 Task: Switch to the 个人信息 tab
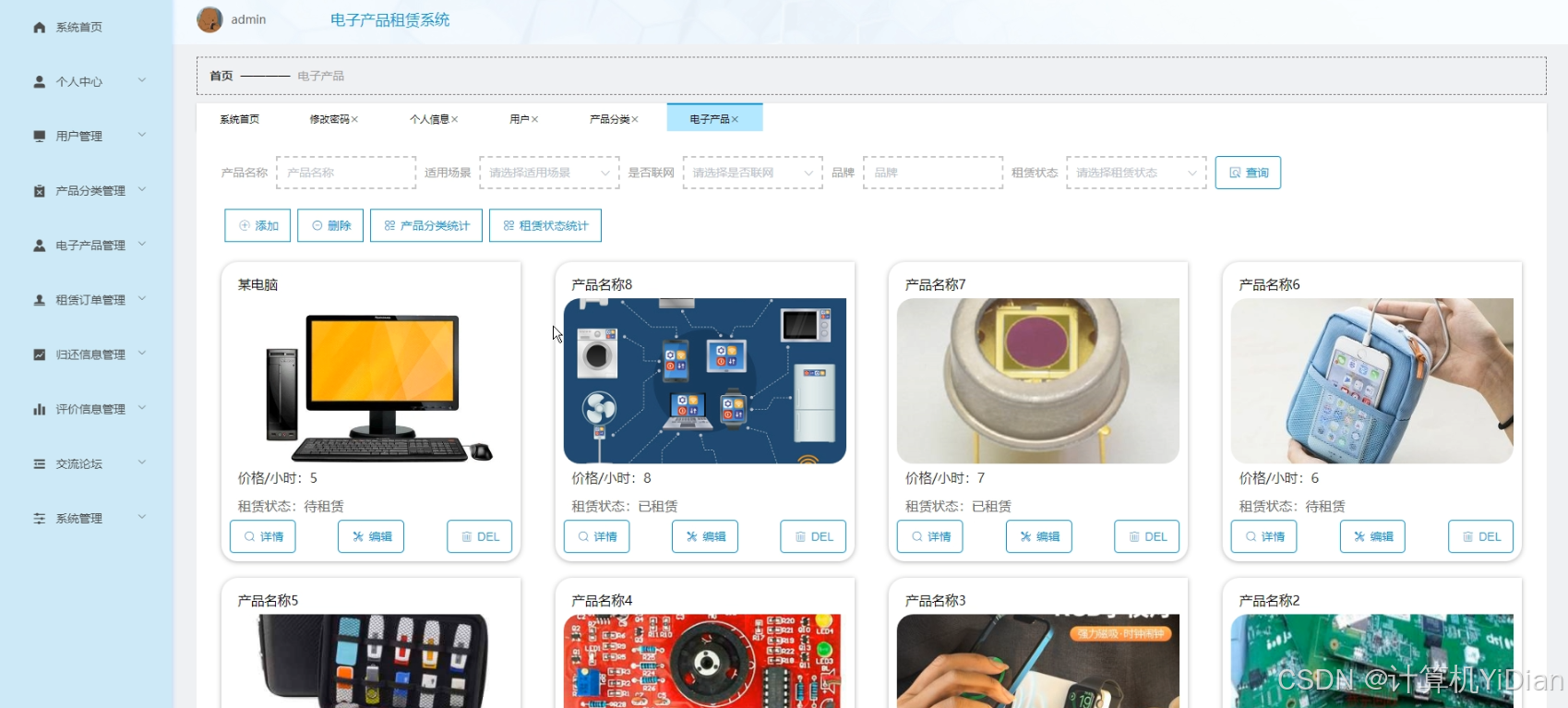pos(434,119)
